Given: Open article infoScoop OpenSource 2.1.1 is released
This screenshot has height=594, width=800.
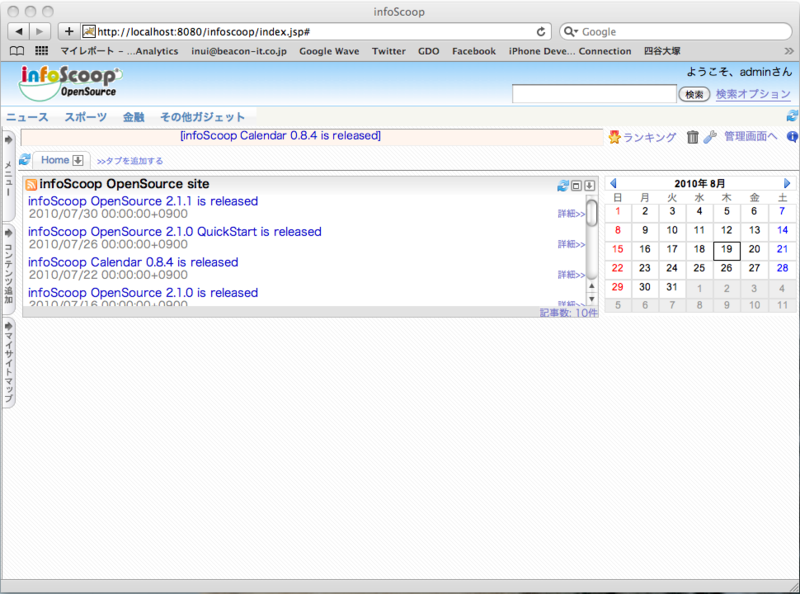Looking at the screenshot, I should (143, 201).
